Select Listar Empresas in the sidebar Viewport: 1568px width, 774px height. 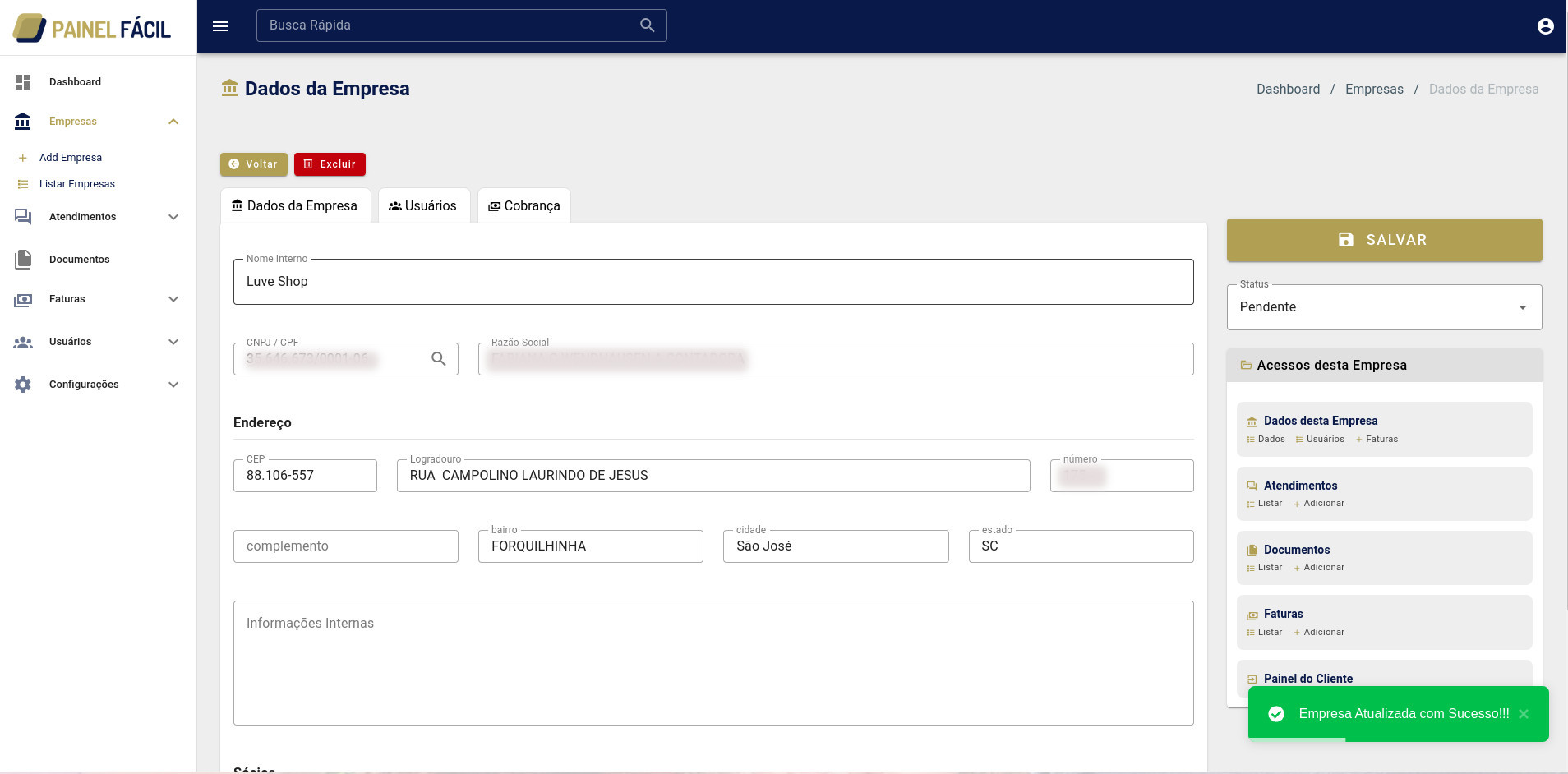[x=77, y=184]
